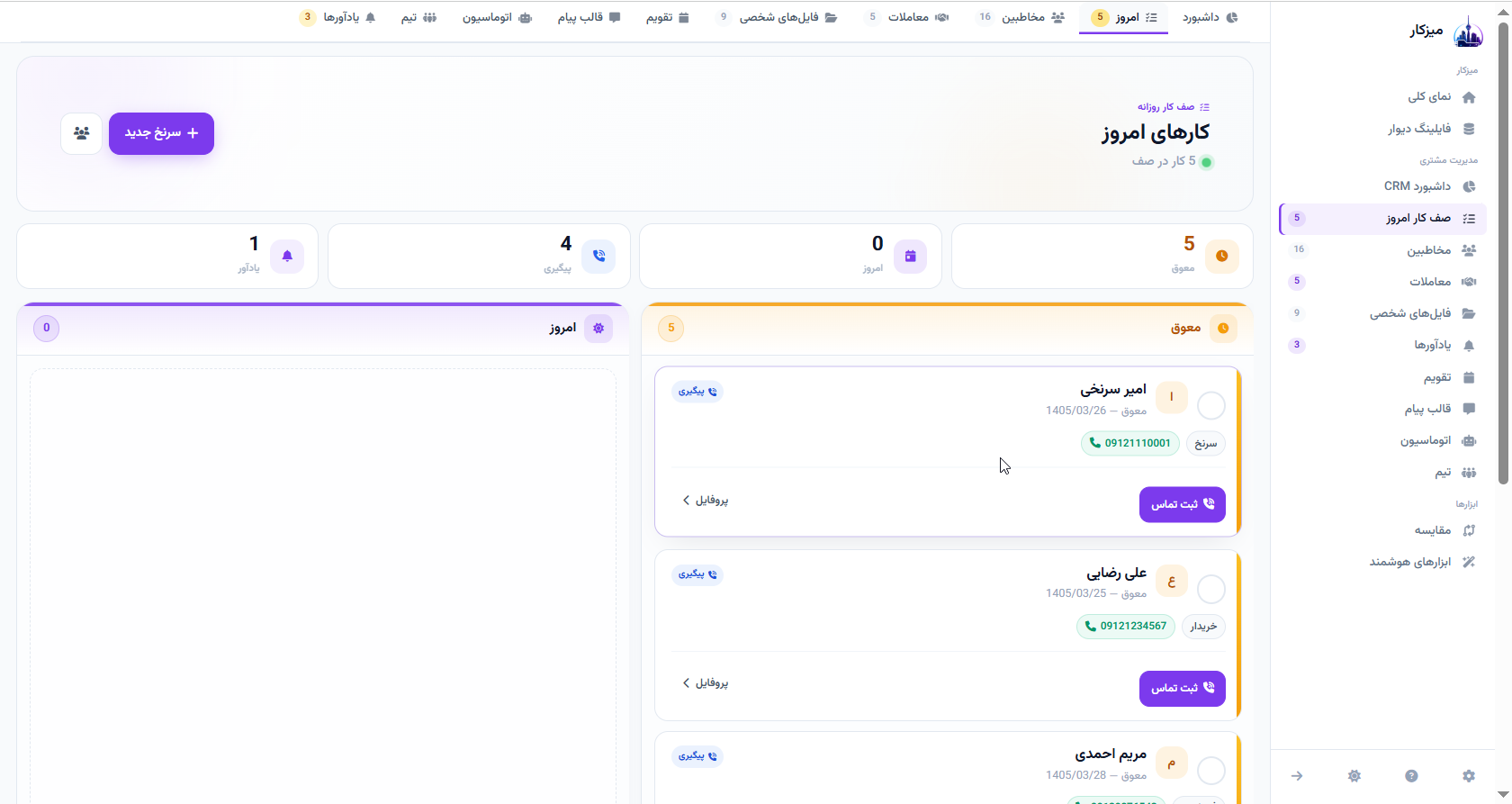The image size is (1512, 804).
Task: Click ثبت تماس for علی رضایی
Action: tap(1182, 688)
